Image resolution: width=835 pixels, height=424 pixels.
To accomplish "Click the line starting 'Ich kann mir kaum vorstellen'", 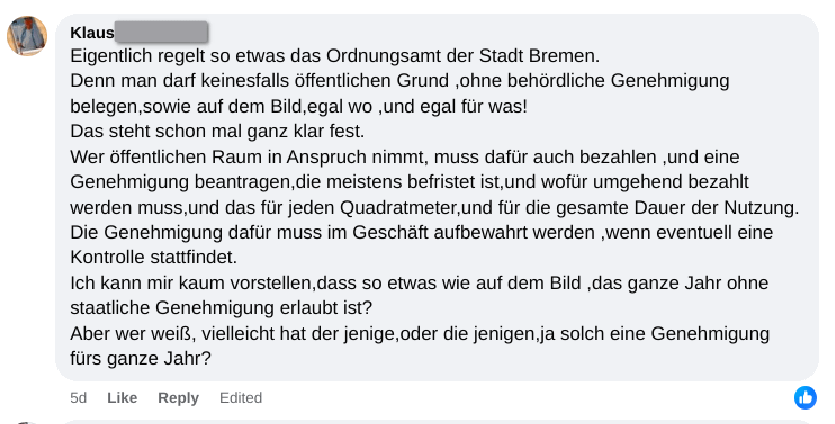I will 419,283.
